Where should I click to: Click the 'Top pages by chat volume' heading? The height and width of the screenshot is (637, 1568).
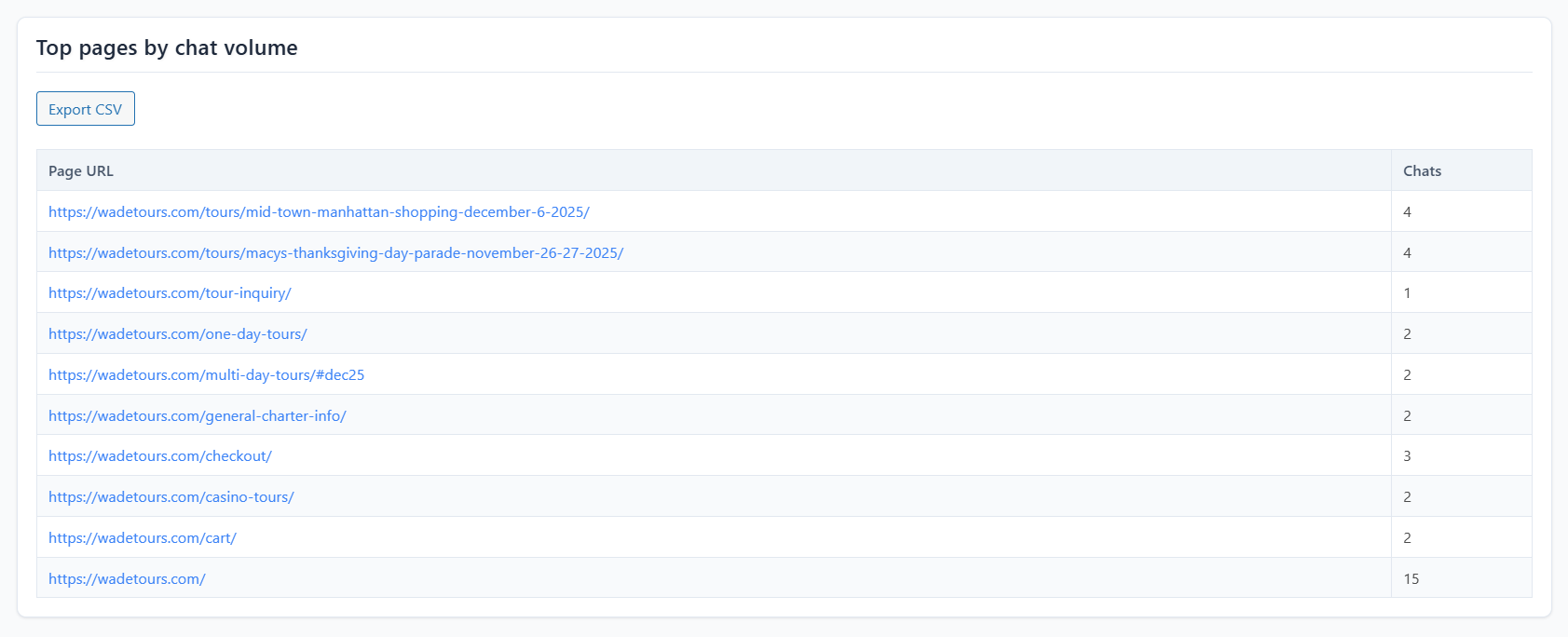[167, 48]
